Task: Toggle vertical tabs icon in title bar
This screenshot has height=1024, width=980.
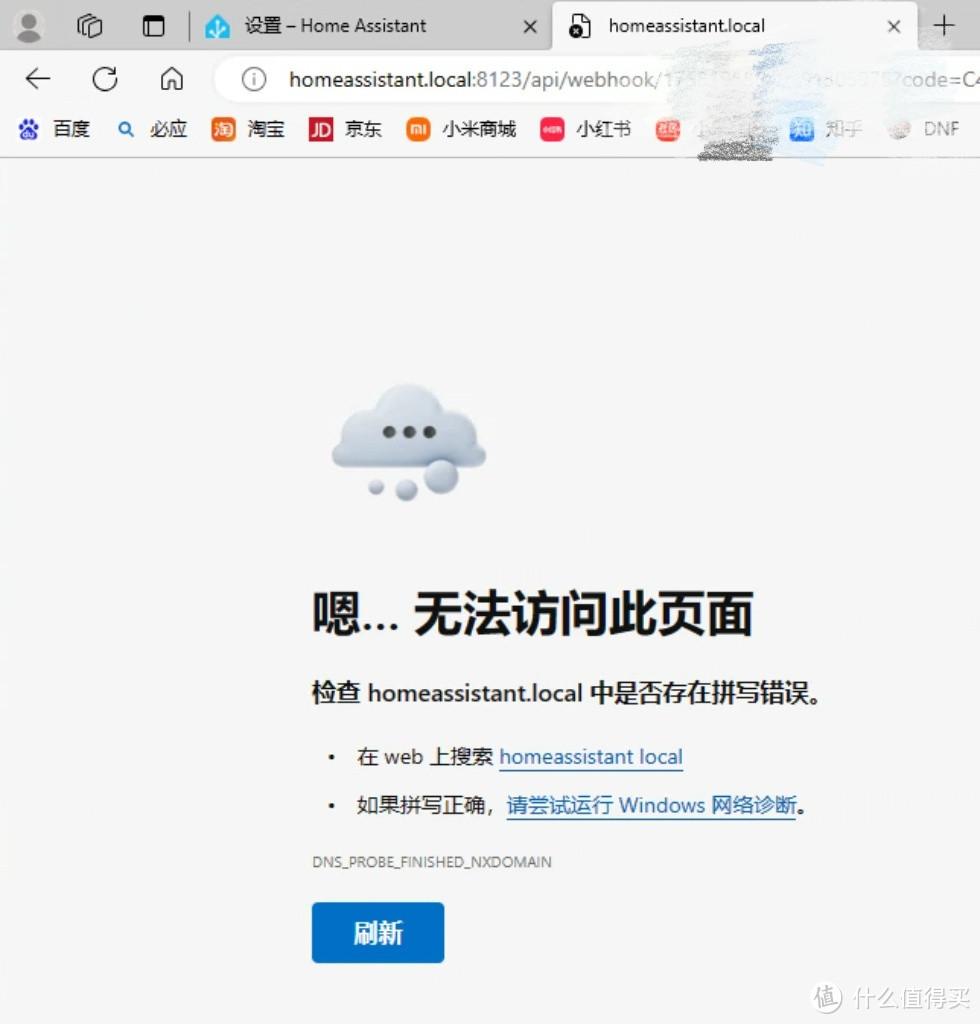Action: [152, 26]
